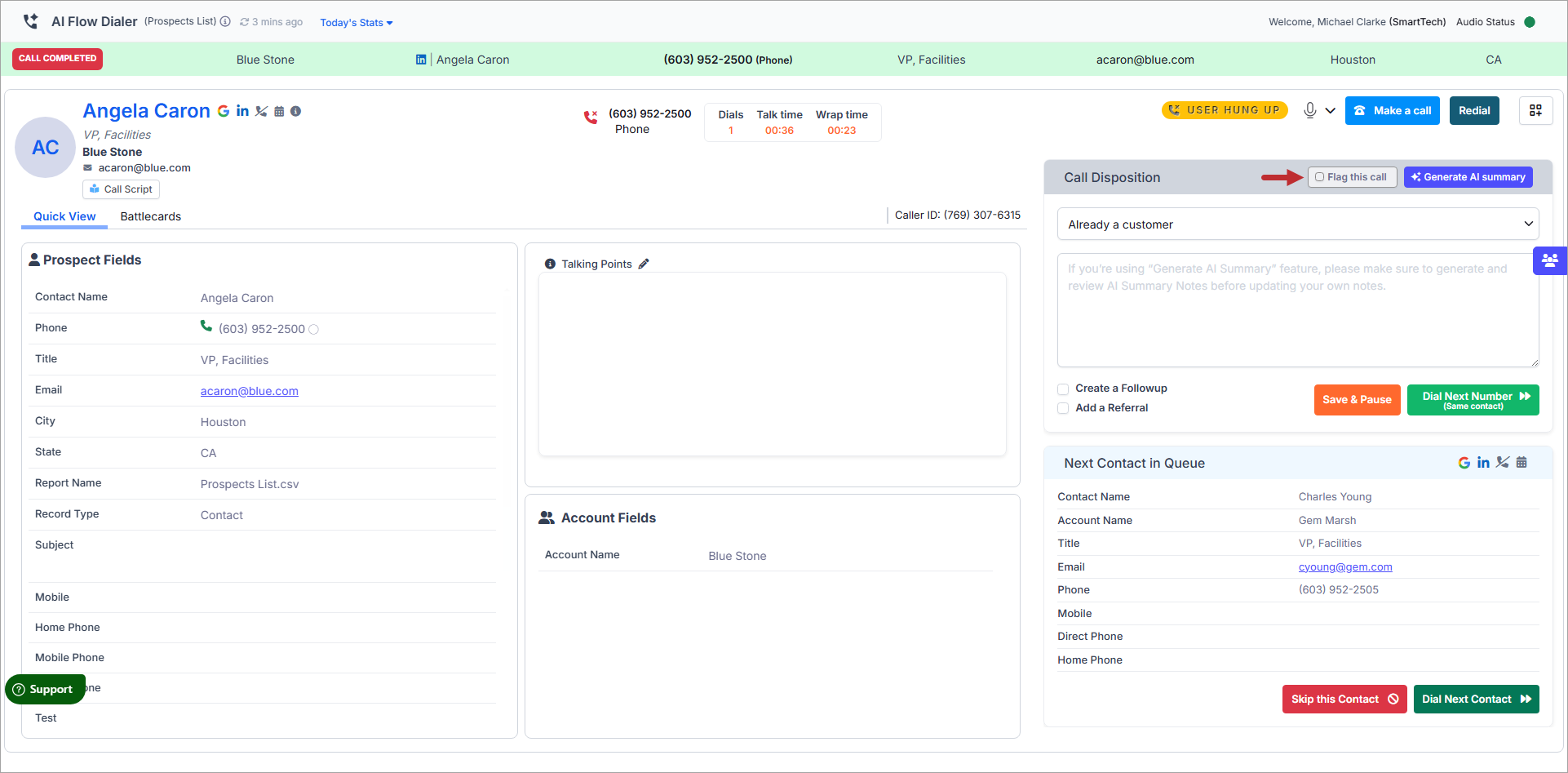
Task: Click the Dial Next Contact button
Action: [1476, 700]
